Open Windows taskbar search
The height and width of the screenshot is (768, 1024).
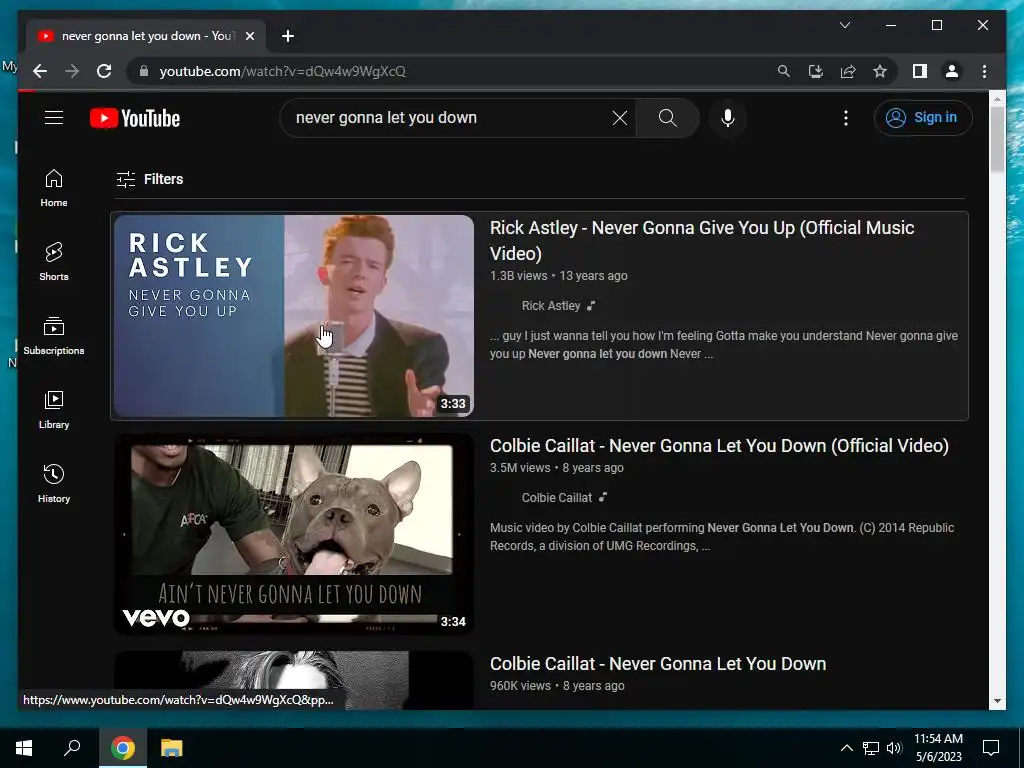(x=72, y=748)
